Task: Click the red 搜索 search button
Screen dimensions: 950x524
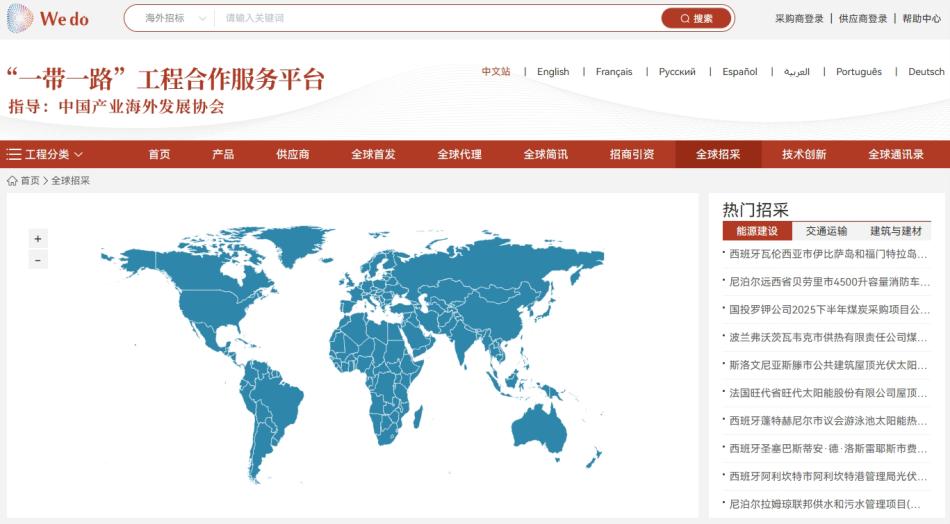Action: point(696,18)
